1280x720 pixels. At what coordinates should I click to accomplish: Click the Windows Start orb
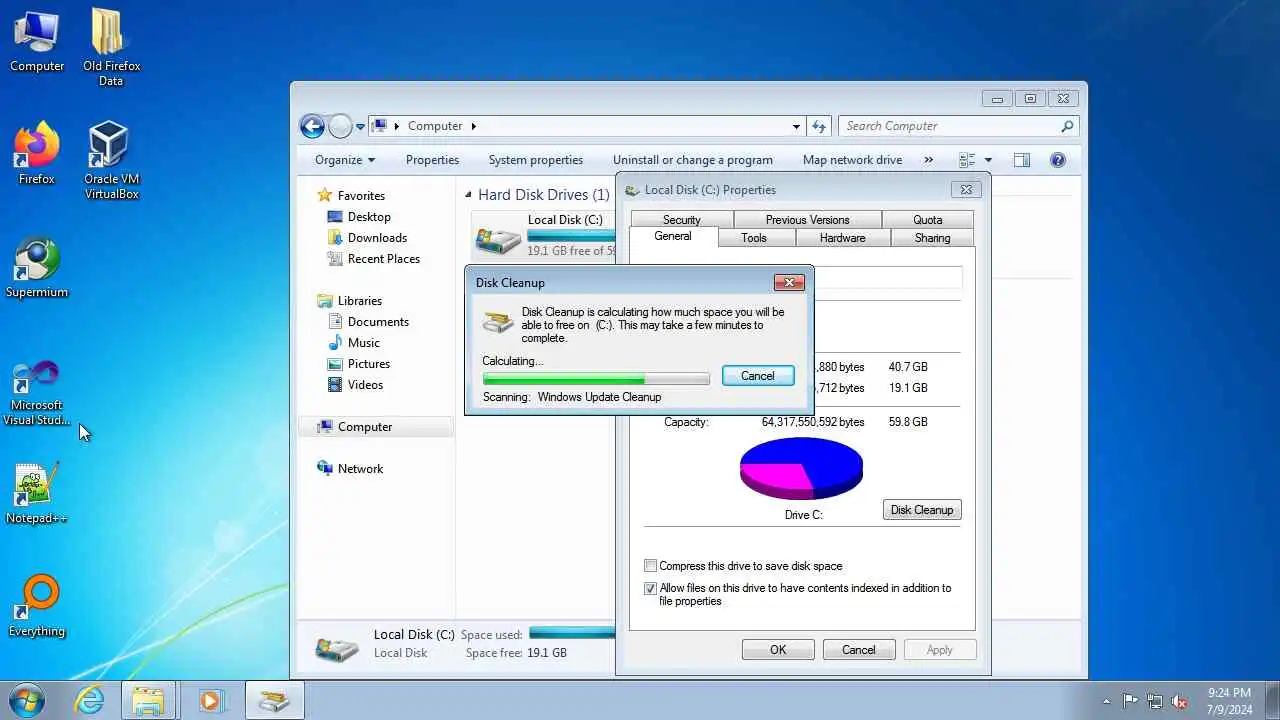coord(27,700)
